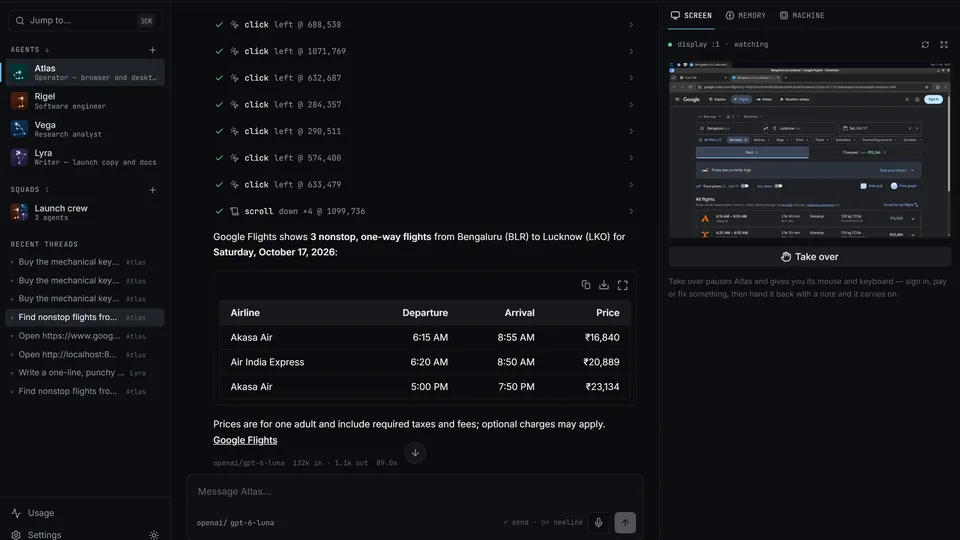Screen dimensions: 960x540
Task: Expand the screen preview fullscreen
Action: tap(944, 44)
